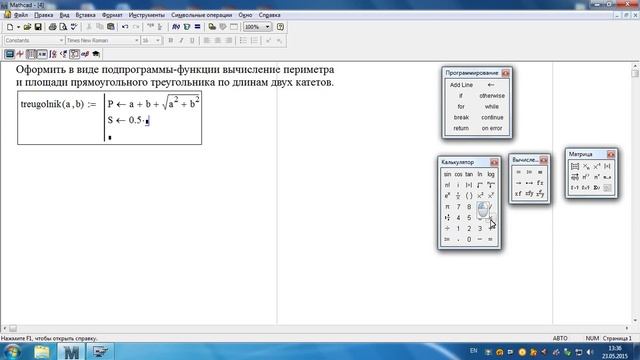640x360 pixels.
Task: Paste from clipboard toolbar icon
Action: [x=111, y=27]
